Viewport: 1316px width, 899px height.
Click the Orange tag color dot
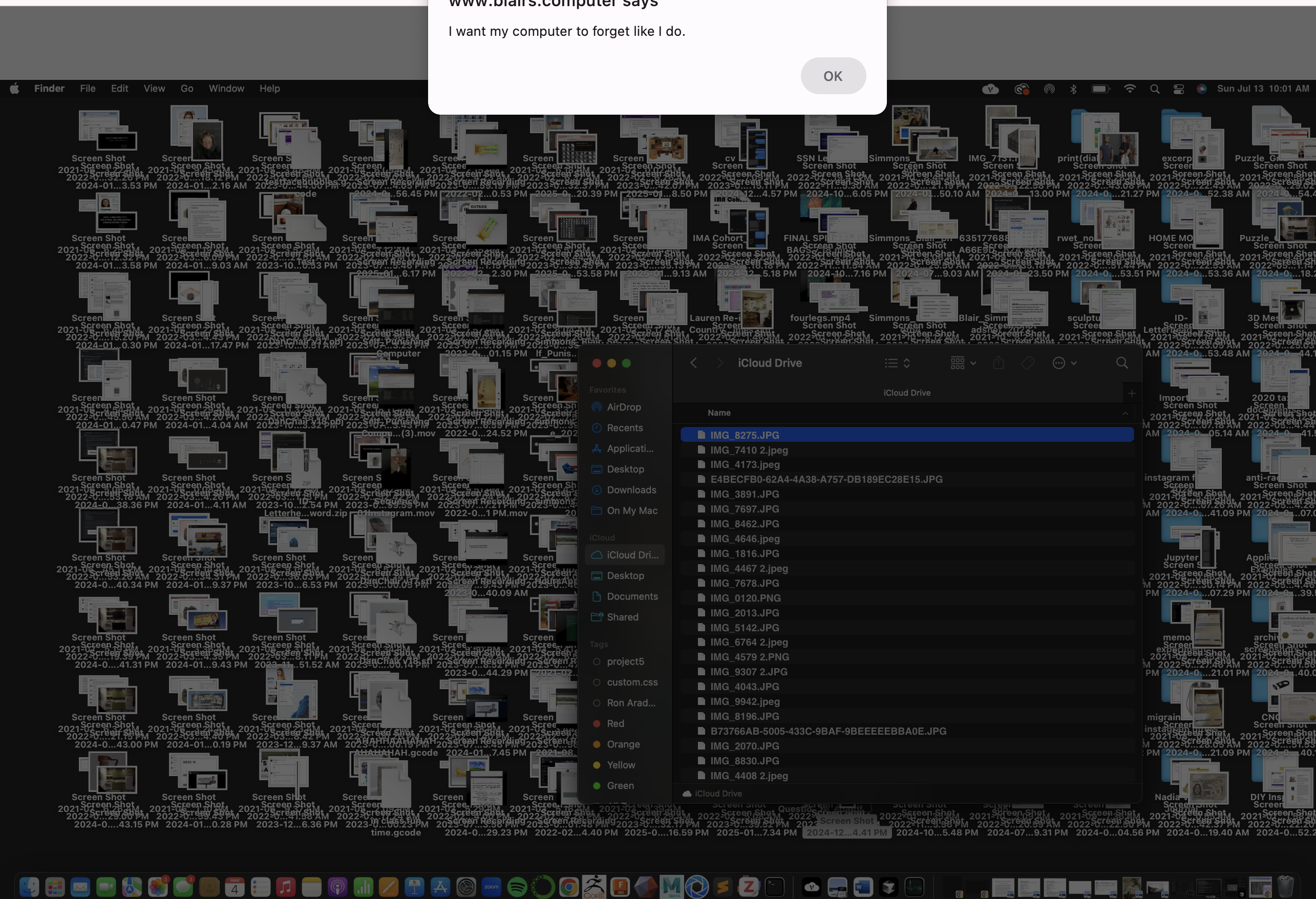point(596,744)
